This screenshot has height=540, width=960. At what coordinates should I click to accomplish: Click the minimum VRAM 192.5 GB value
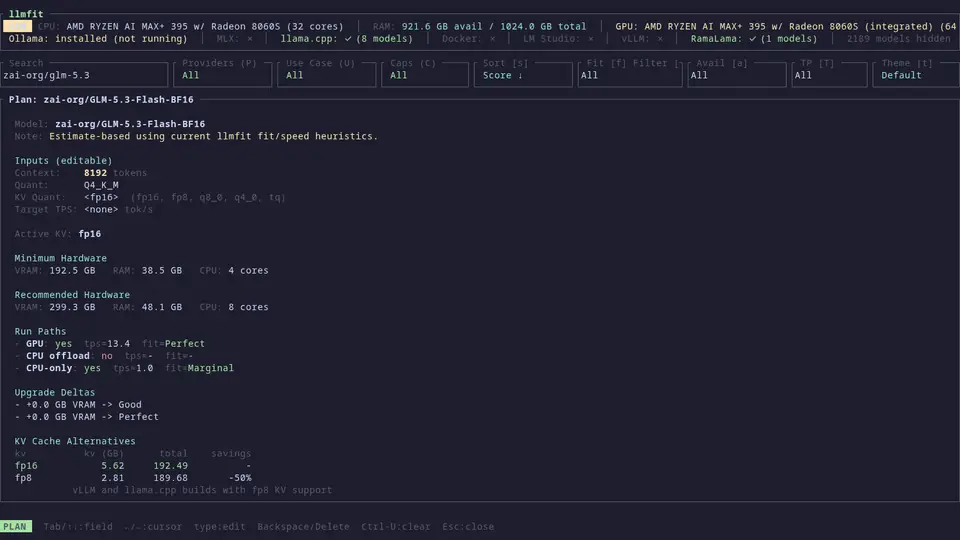72,271
